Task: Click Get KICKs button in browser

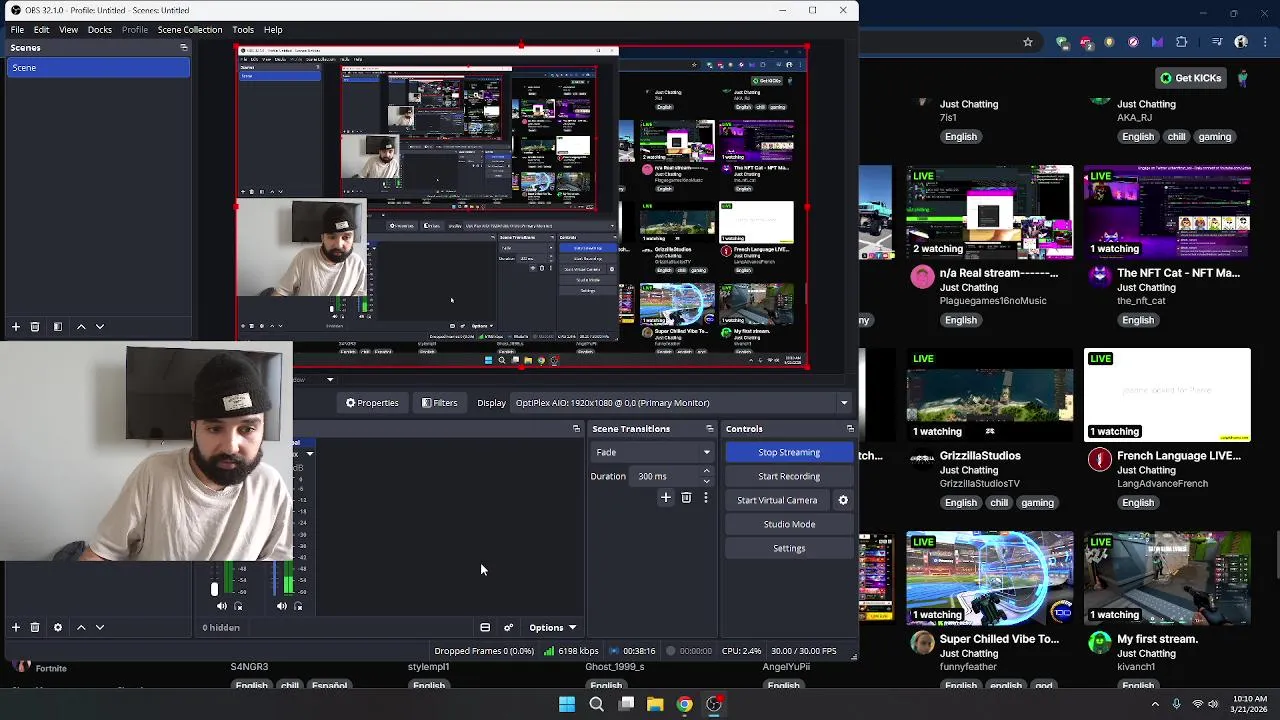Action: [1191, 78]
